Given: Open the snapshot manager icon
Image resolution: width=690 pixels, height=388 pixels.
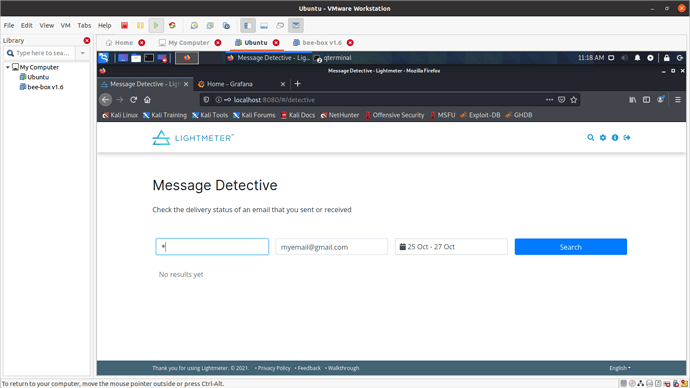Looking at the screenshot, I should (x=226, y=26).
